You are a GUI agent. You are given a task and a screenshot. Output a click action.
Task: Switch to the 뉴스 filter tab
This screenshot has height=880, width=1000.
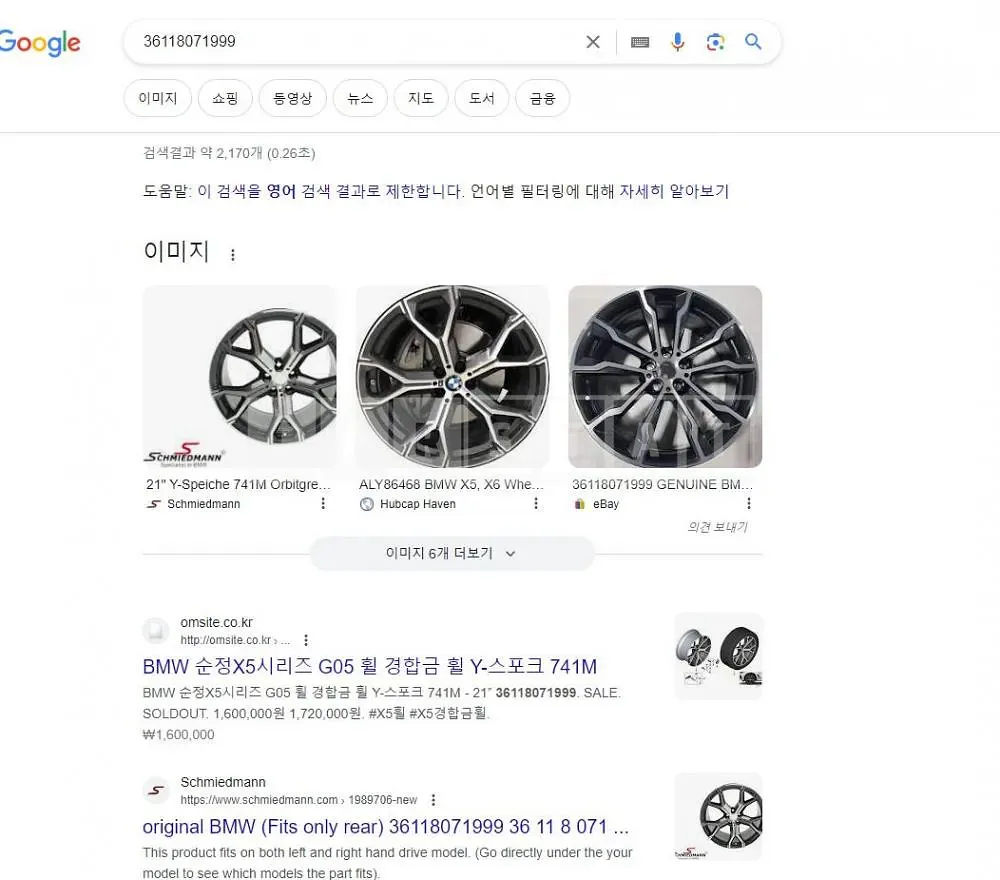pos(360,98)
